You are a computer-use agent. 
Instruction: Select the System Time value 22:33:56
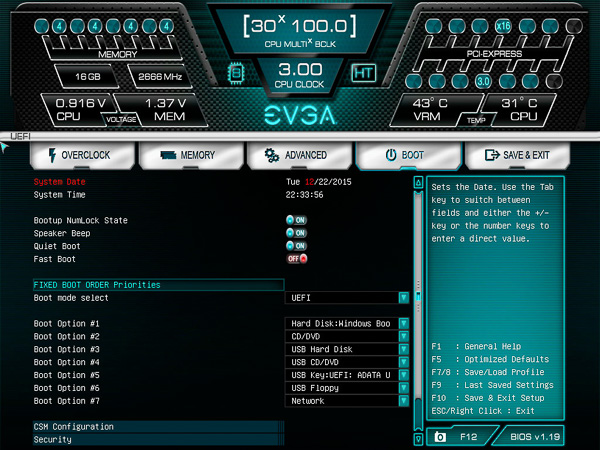click(304, 195)
